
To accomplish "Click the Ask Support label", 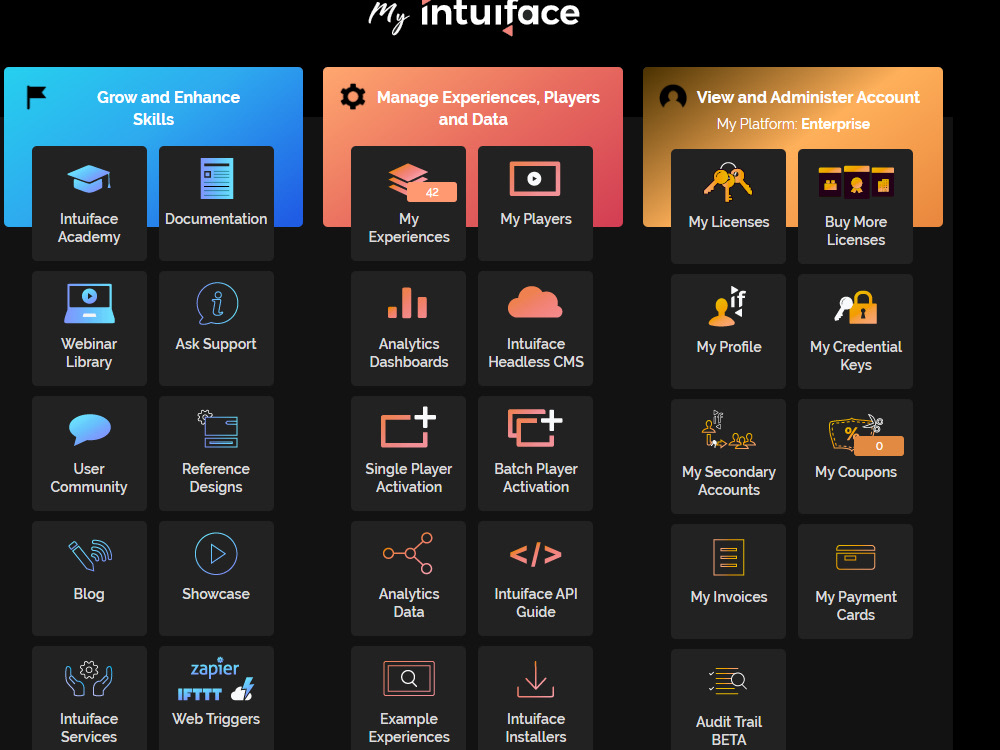I will [216, 344].
